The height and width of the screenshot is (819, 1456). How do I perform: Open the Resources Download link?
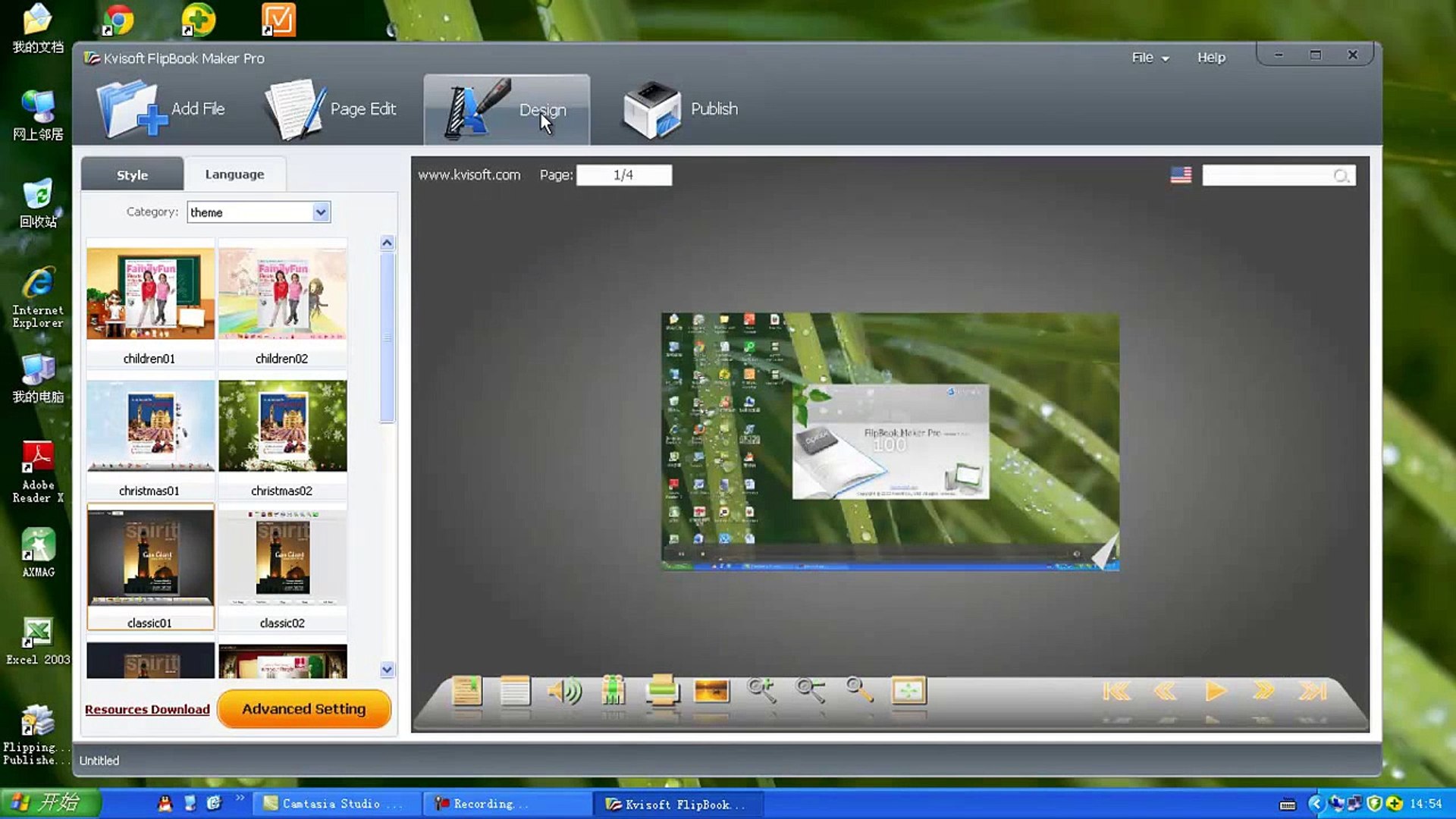click(147, 710)
